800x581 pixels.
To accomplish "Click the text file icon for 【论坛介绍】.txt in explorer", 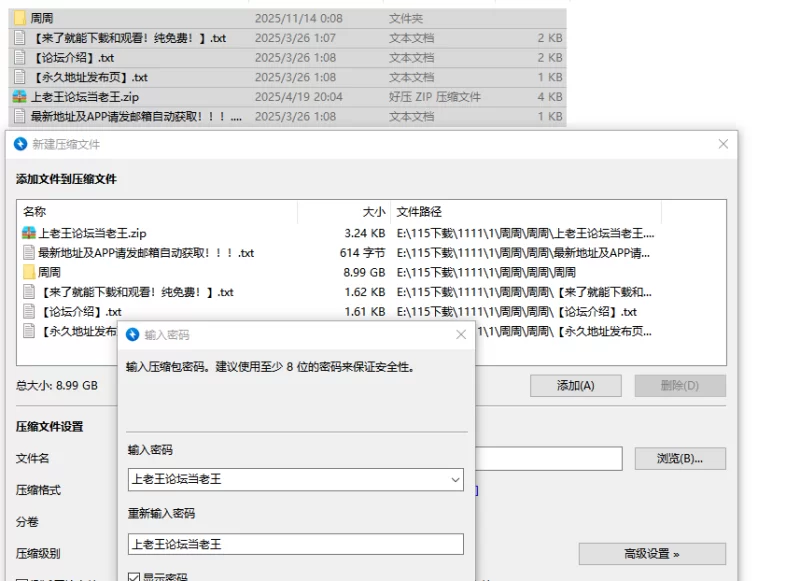I will coord(19,57).
